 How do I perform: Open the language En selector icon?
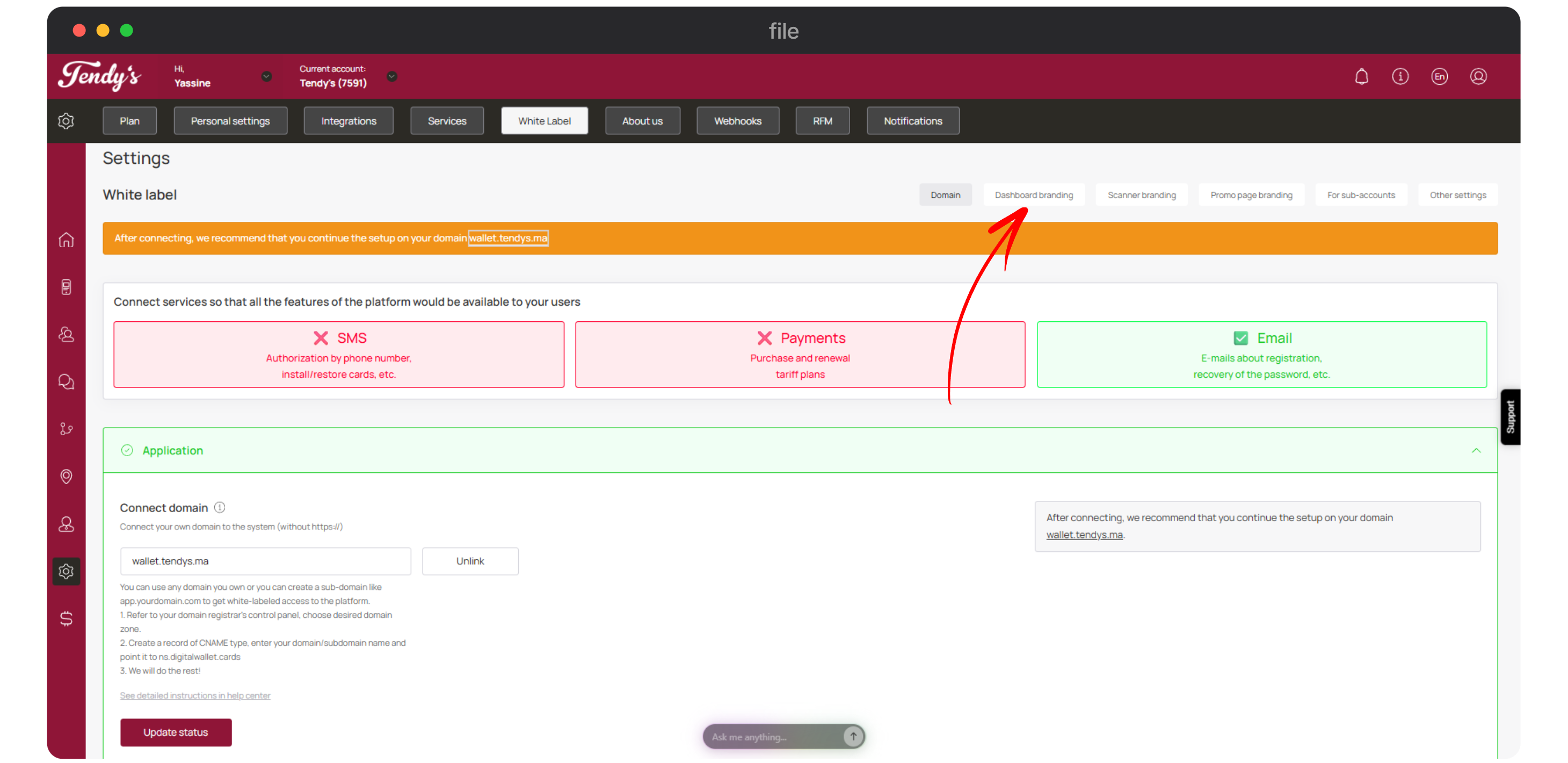coord(1439,76)
